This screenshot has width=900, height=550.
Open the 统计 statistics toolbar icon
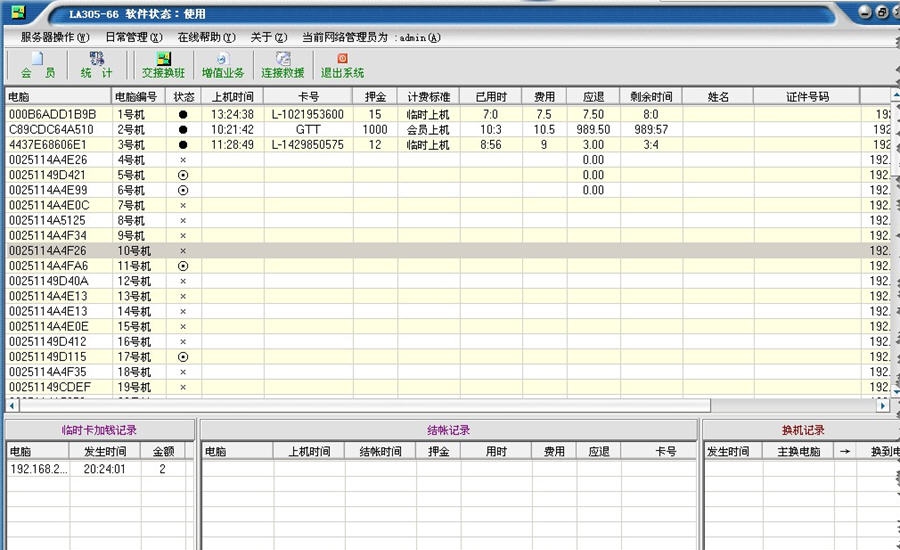pos(96,65)
